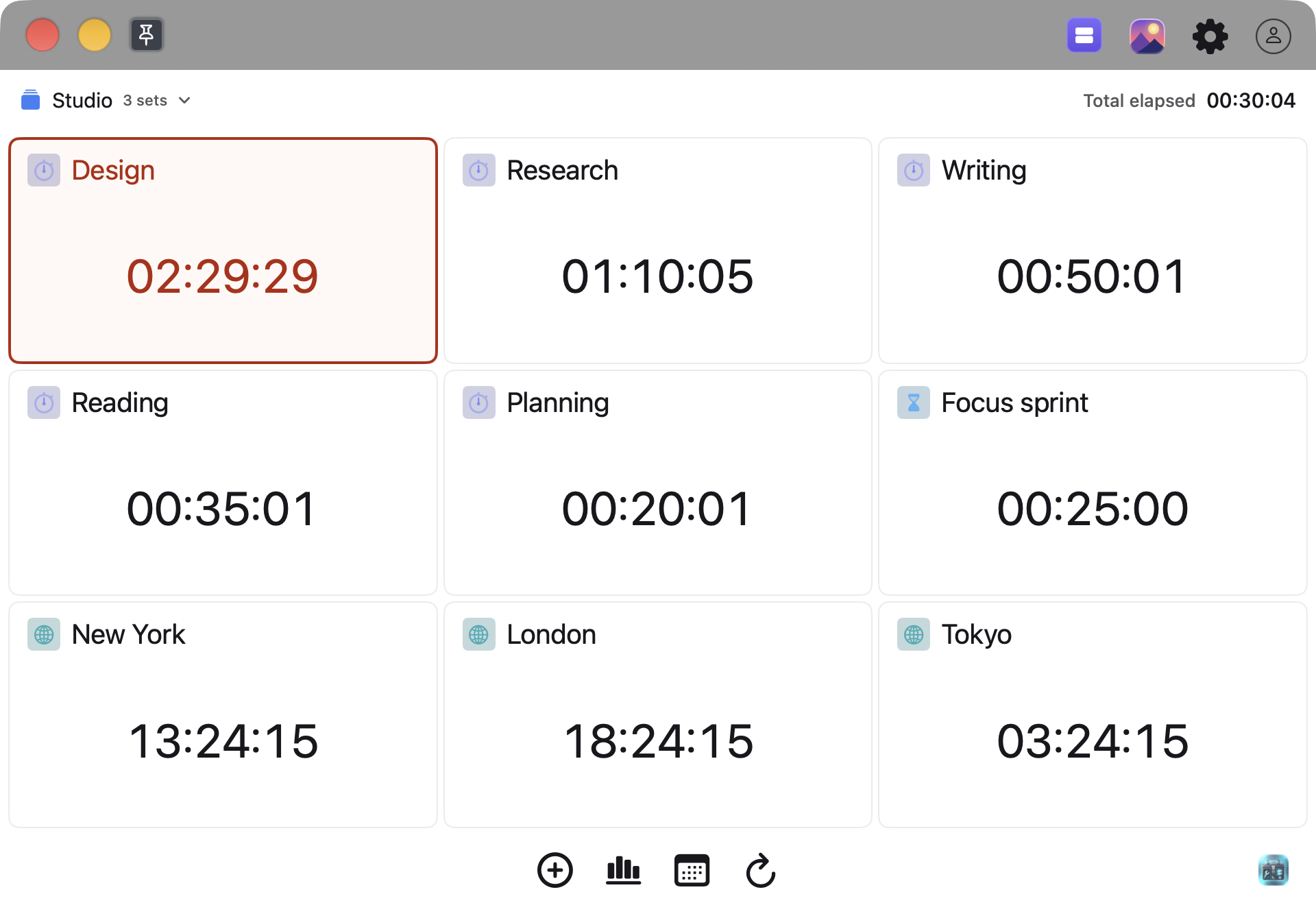Viewport: 1316px width, 905px height.
Task: Click the Tokyo globe icon
Action: [913, 634]
